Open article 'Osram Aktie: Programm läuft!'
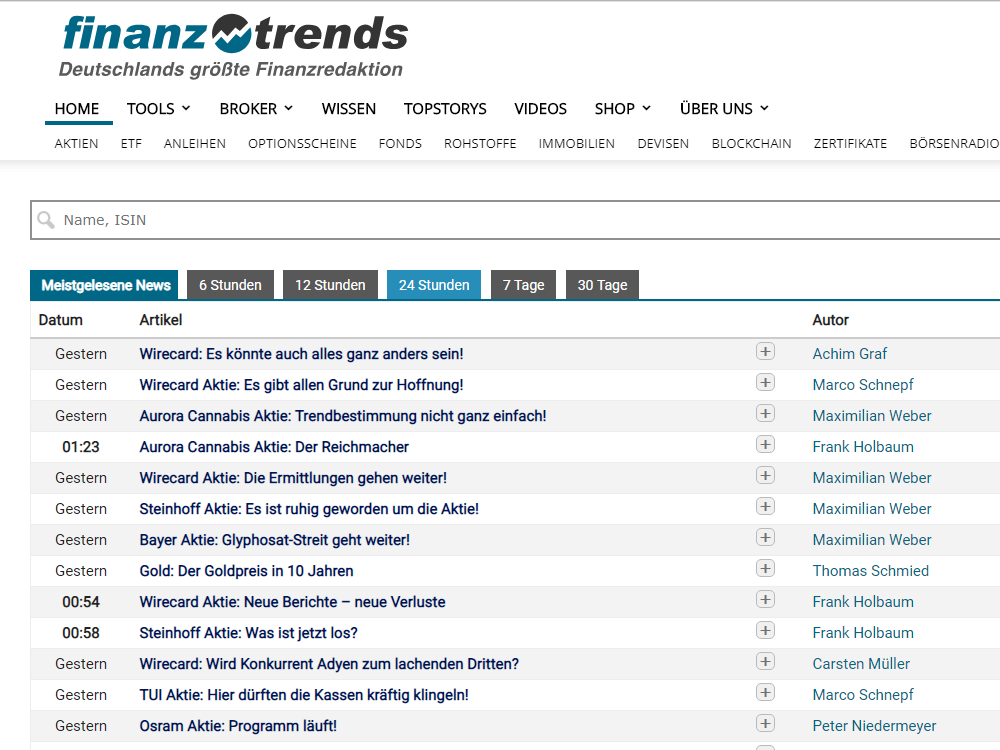Viewport: 1000px width, 750px height. coord(238,726)
